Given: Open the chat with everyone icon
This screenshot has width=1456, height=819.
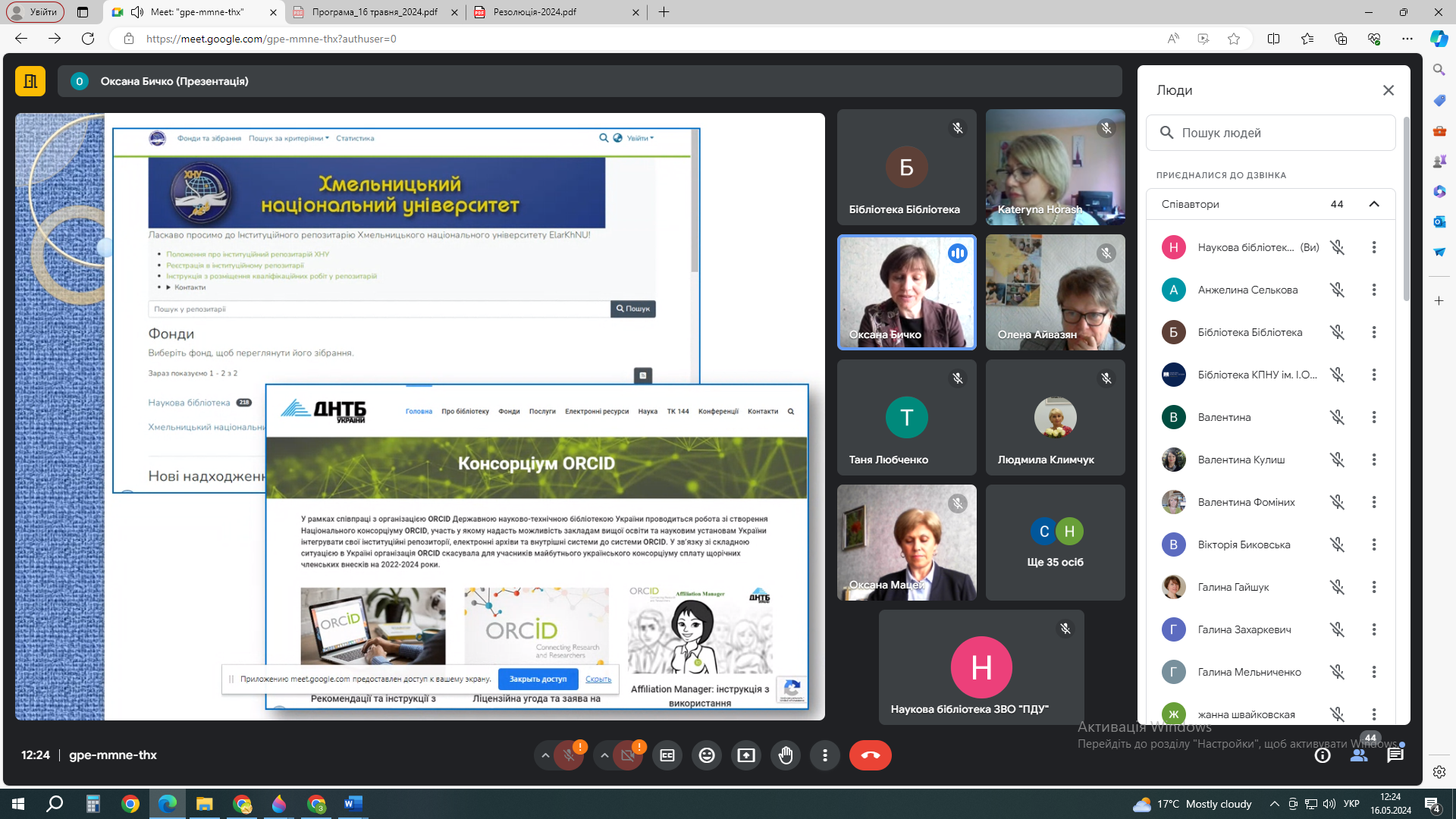Looking at the screenshot, I should click(x=1395, y=755).
